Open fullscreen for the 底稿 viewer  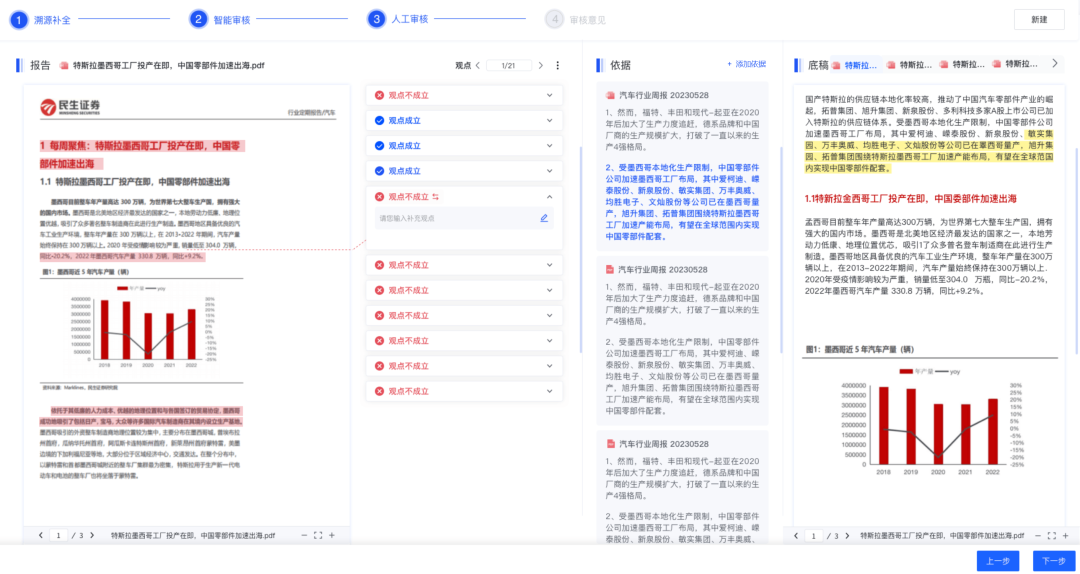pyautogui.click(x=1052, y=535)
